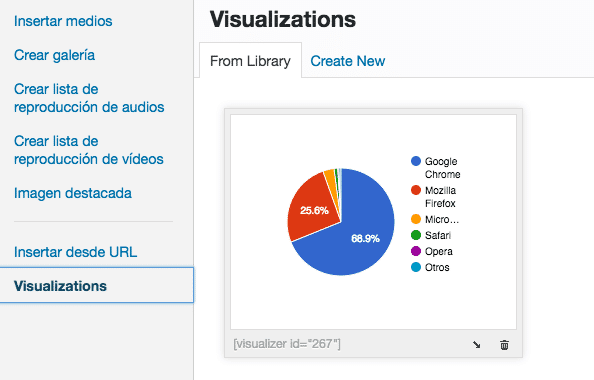This screenshot has width=594, height=380.
Task: Select Insertar desde URL
Action: pyautogui.click(x=75, y=252)
